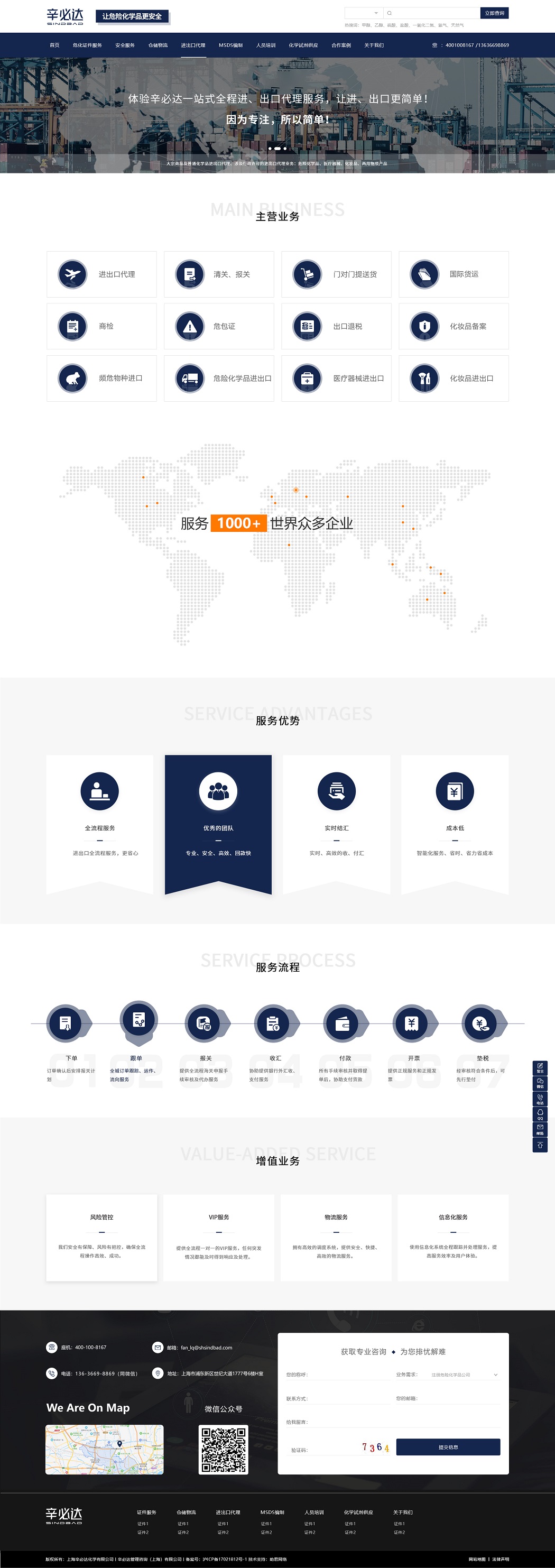Open the 法律声明 footer link

click(x=501, y=1559)
